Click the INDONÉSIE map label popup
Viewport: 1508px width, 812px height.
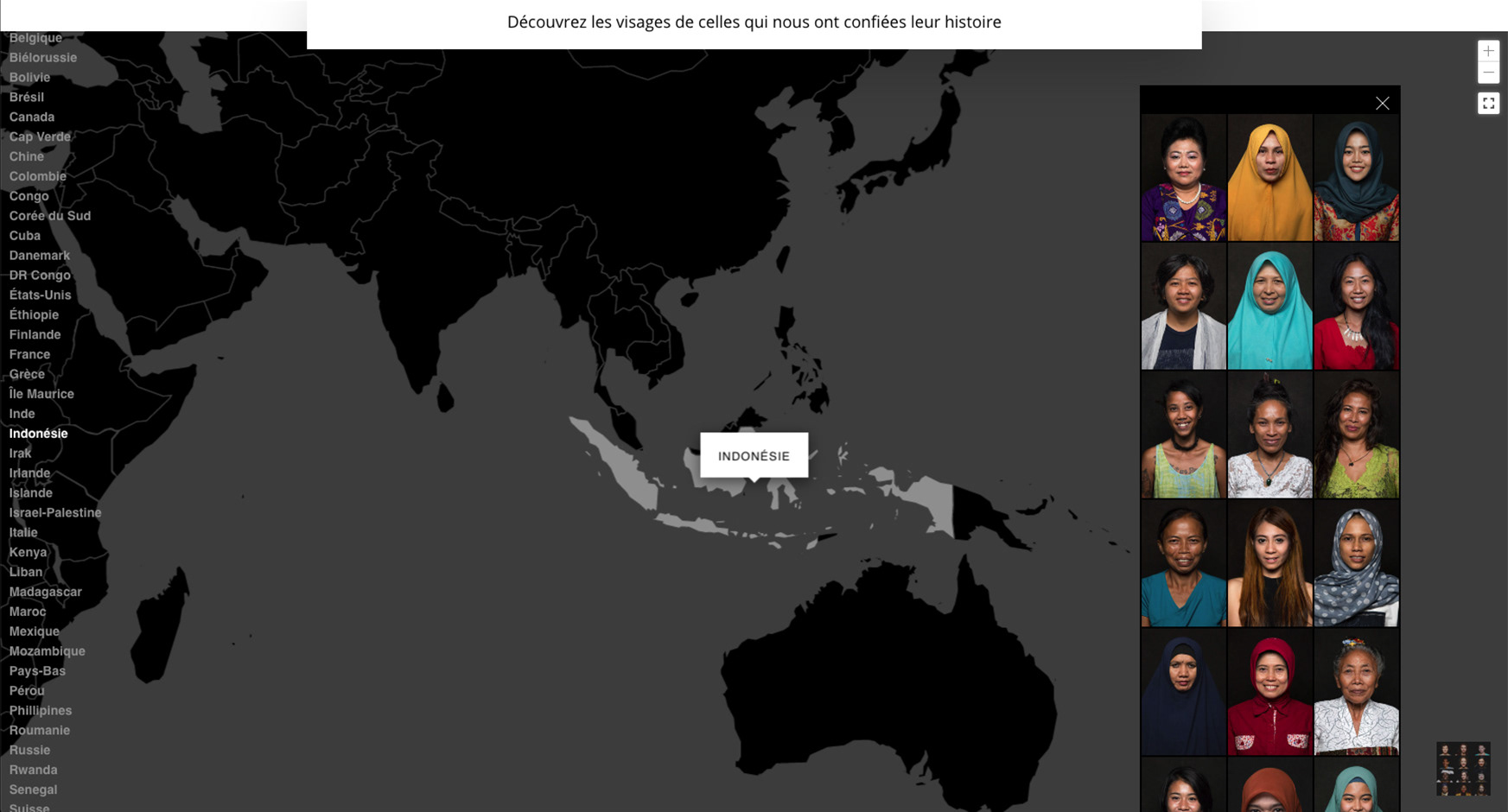tap(754, 455)
